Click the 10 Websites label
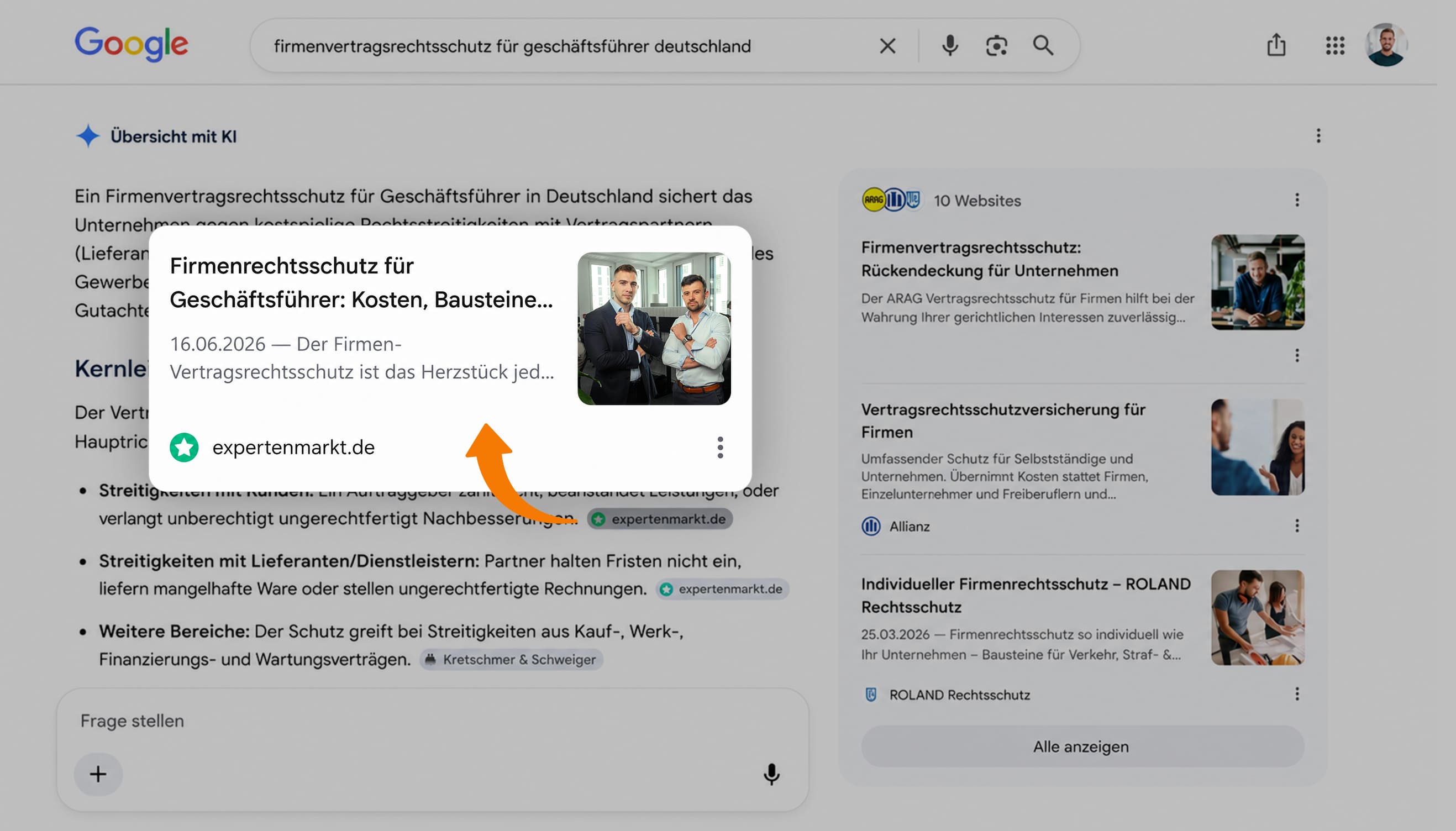Screen dimensions: 1456x831 tap(977, 201)
